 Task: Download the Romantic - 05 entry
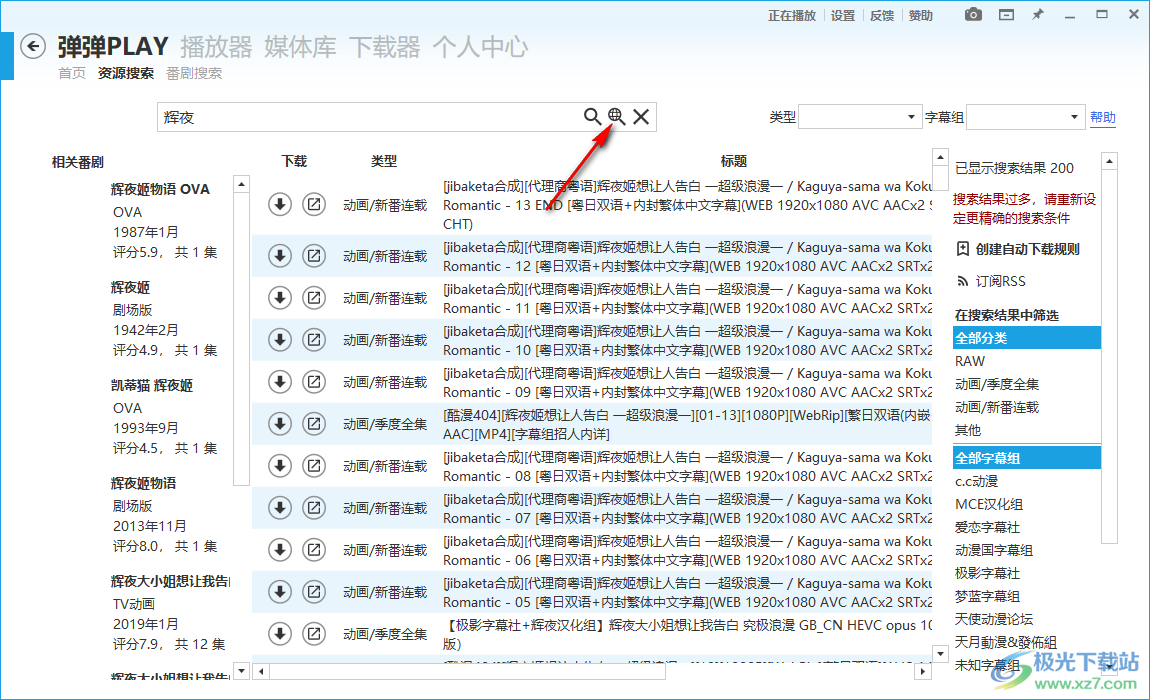[x=279, y=591]
